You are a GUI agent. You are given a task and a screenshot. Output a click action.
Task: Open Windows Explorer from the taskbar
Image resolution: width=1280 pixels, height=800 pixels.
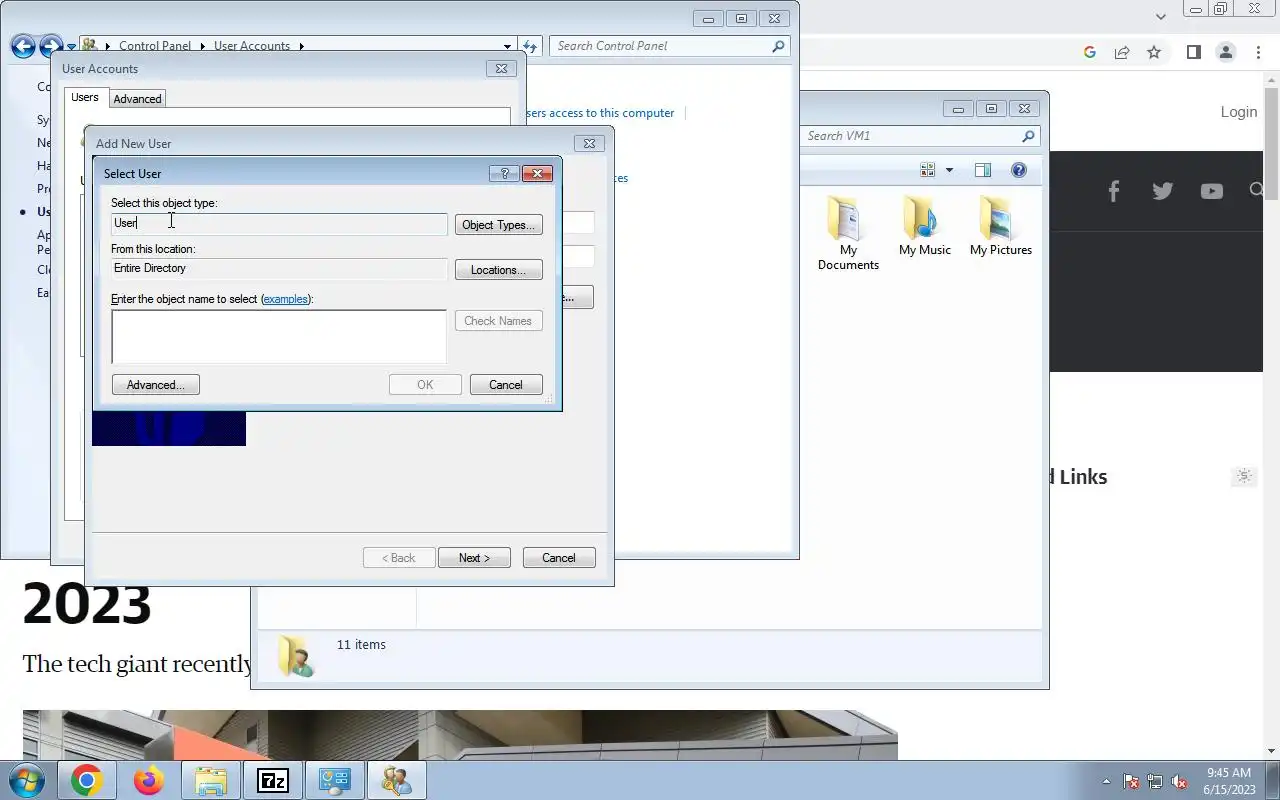coord(211,780)
